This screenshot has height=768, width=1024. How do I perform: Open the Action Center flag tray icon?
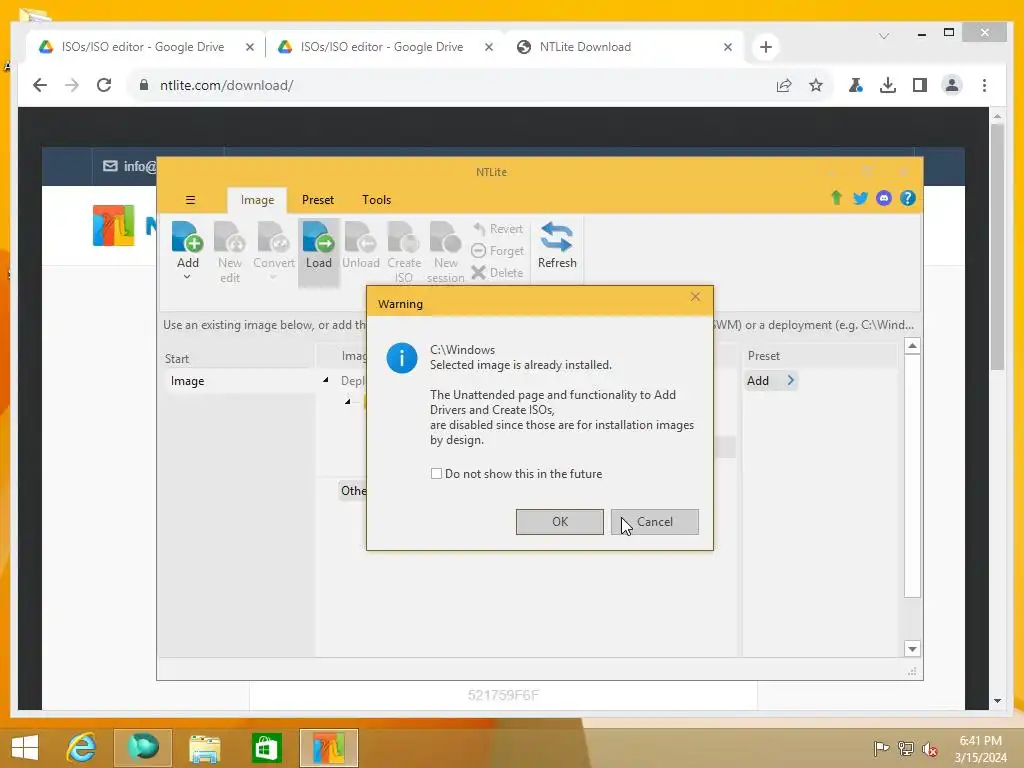[881, 748]
